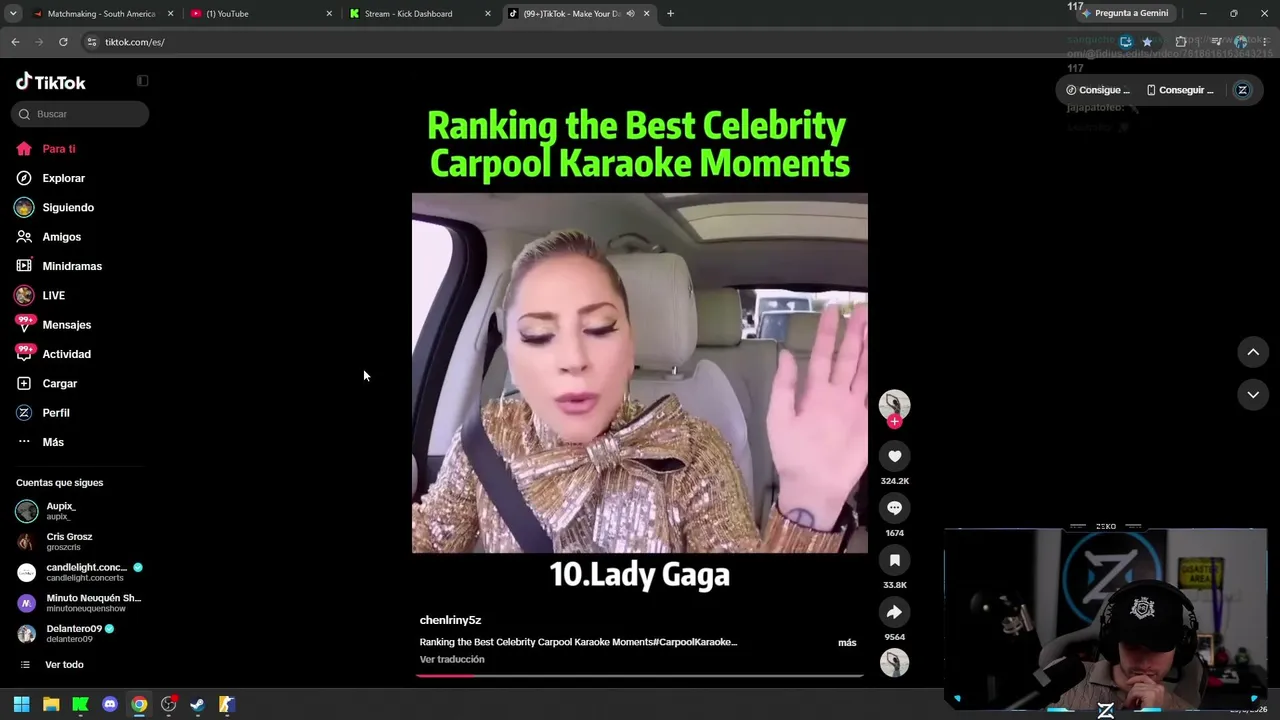This screenshot has height=720, width=1280.
Task: Go to Explorar
Action: [x=63, y=178]
